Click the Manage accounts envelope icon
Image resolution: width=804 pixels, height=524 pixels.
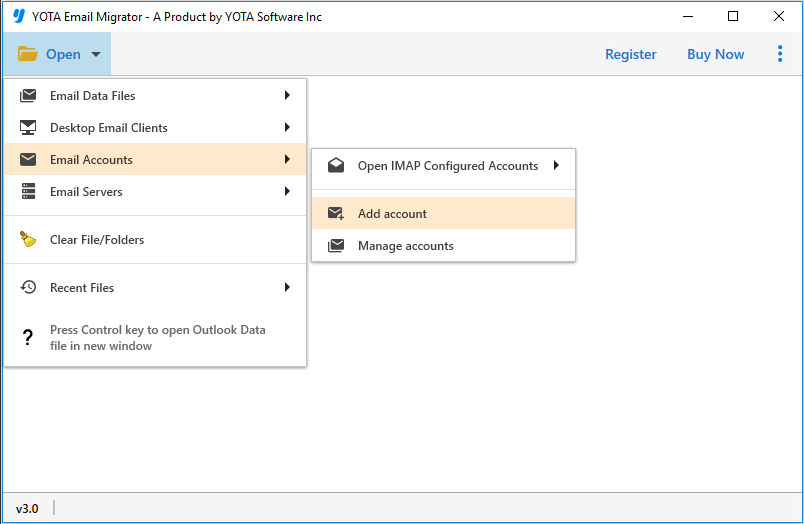pyautogui.click(x=336, y=246)
